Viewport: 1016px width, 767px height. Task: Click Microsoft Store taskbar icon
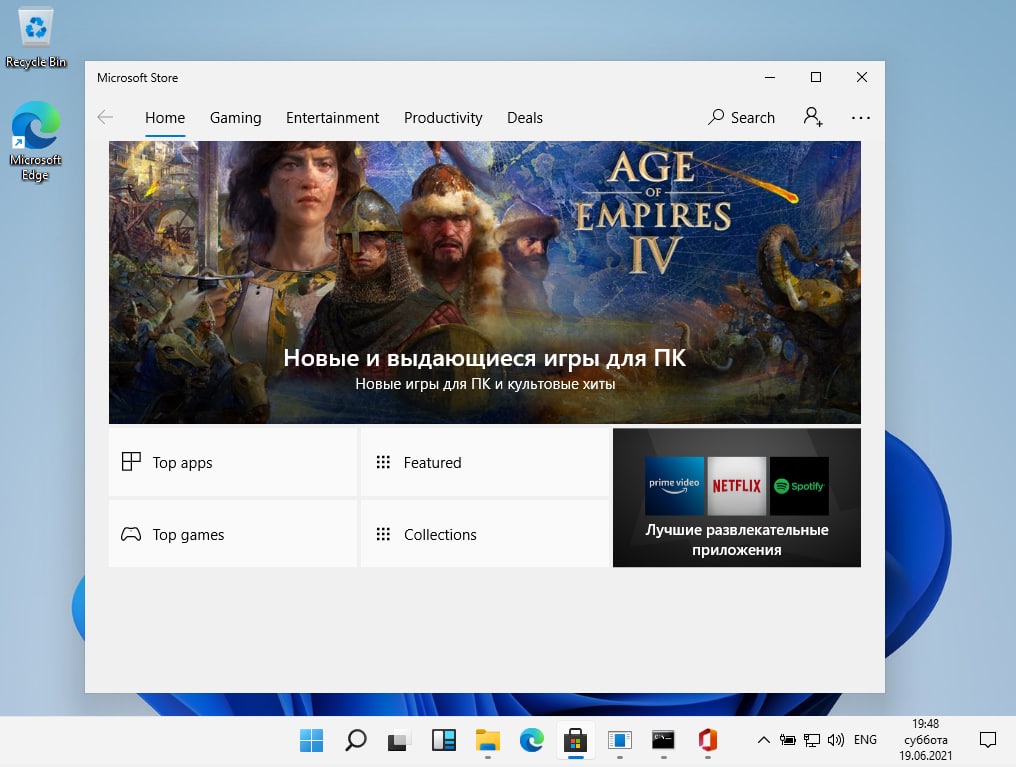575,740
